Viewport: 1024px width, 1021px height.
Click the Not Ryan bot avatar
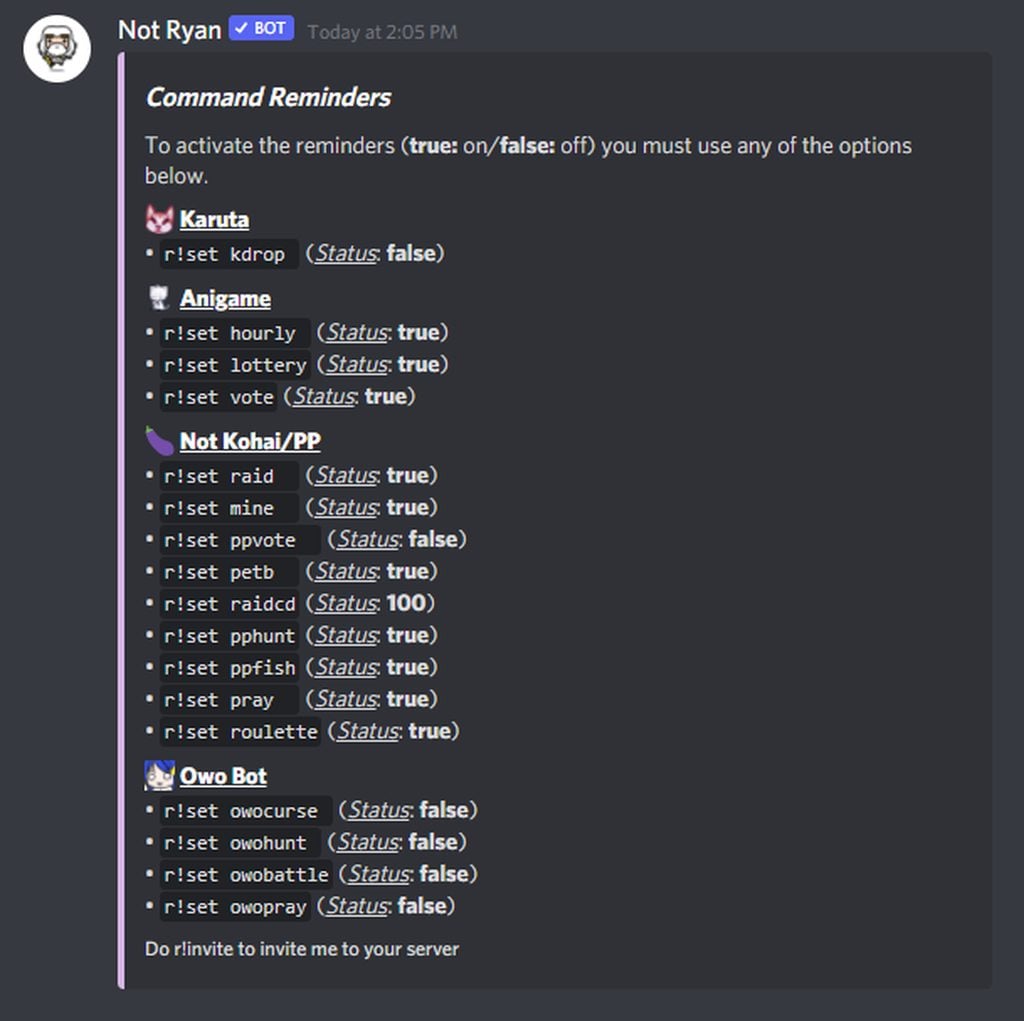(x=57, y=48)
